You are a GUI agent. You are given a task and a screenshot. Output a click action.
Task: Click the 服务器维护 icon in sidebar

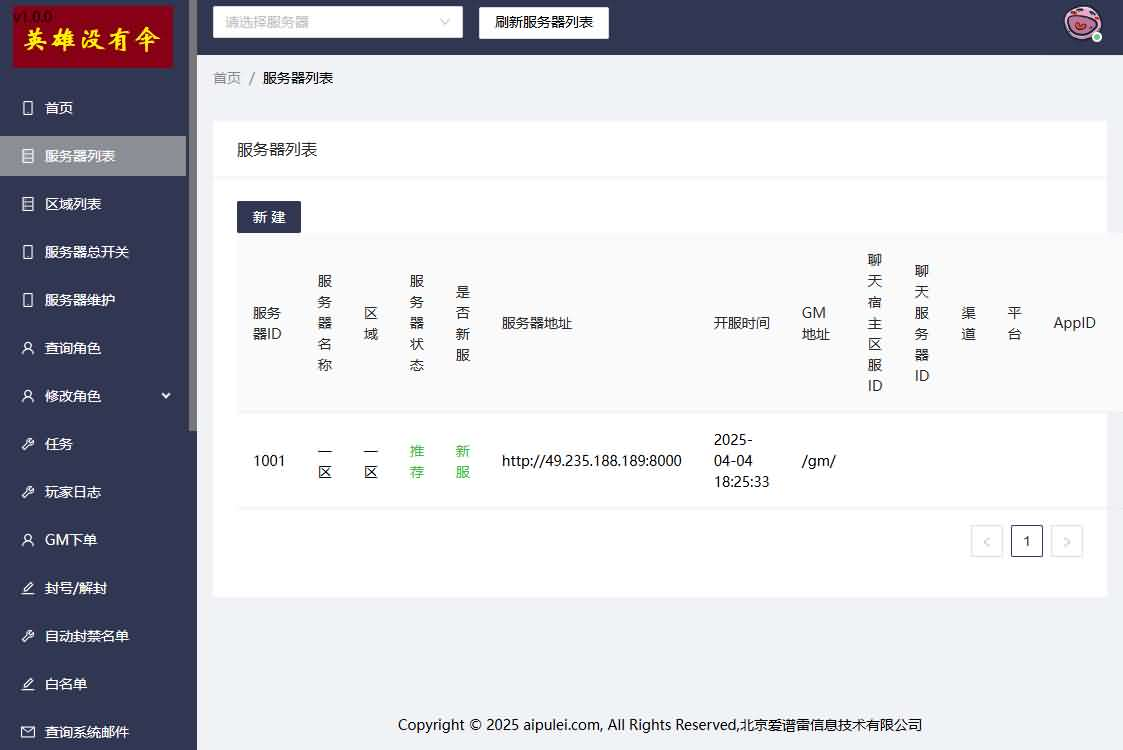point(26,299)
